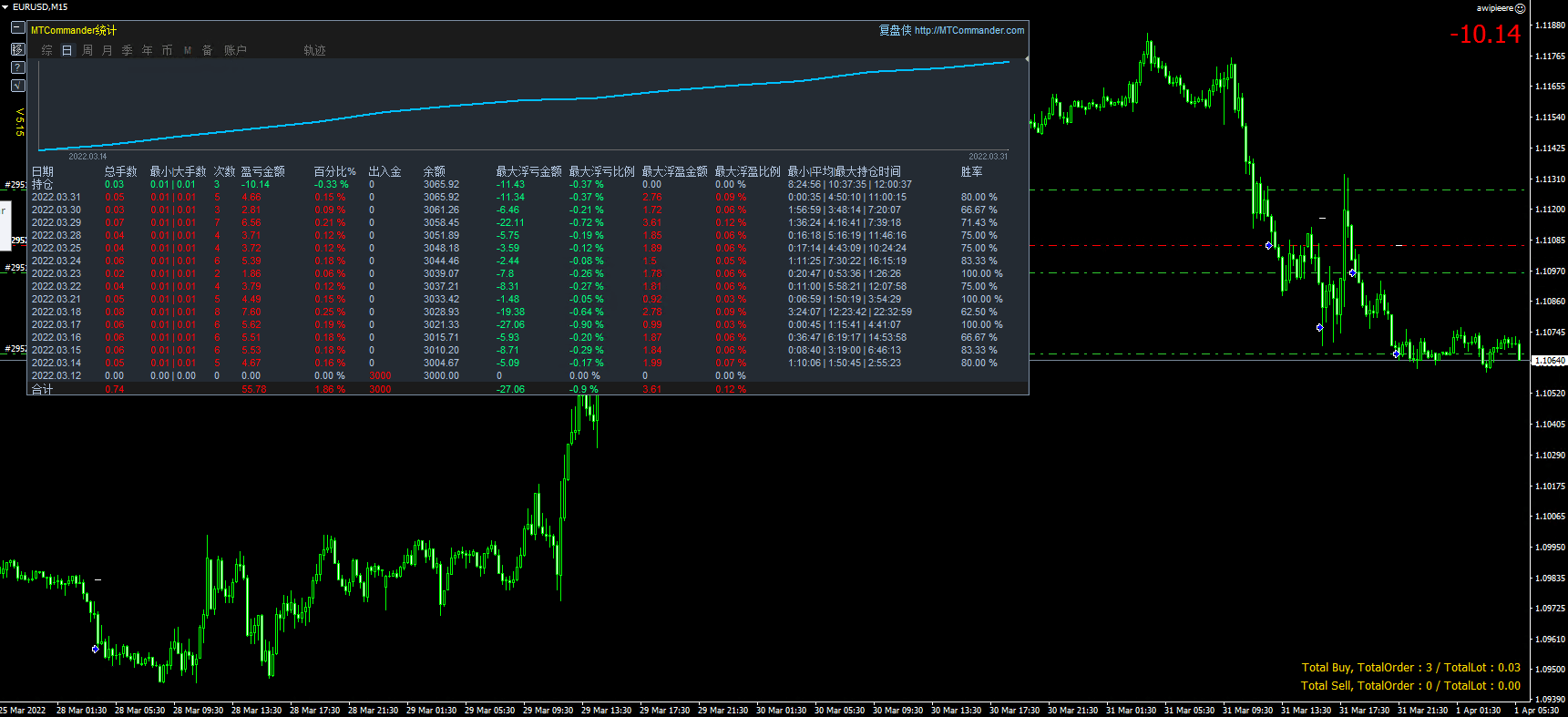Click the V5.15 version label

click(19, 122)
